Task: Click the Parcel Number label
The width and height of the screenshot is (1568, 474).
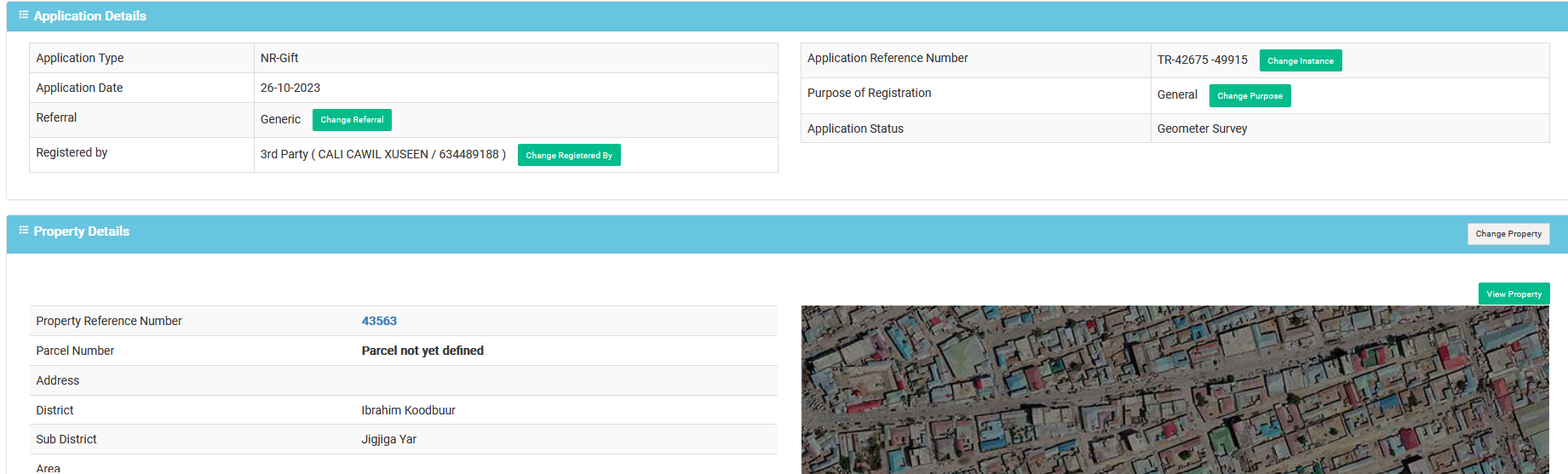Action: (x=75, y=351)
